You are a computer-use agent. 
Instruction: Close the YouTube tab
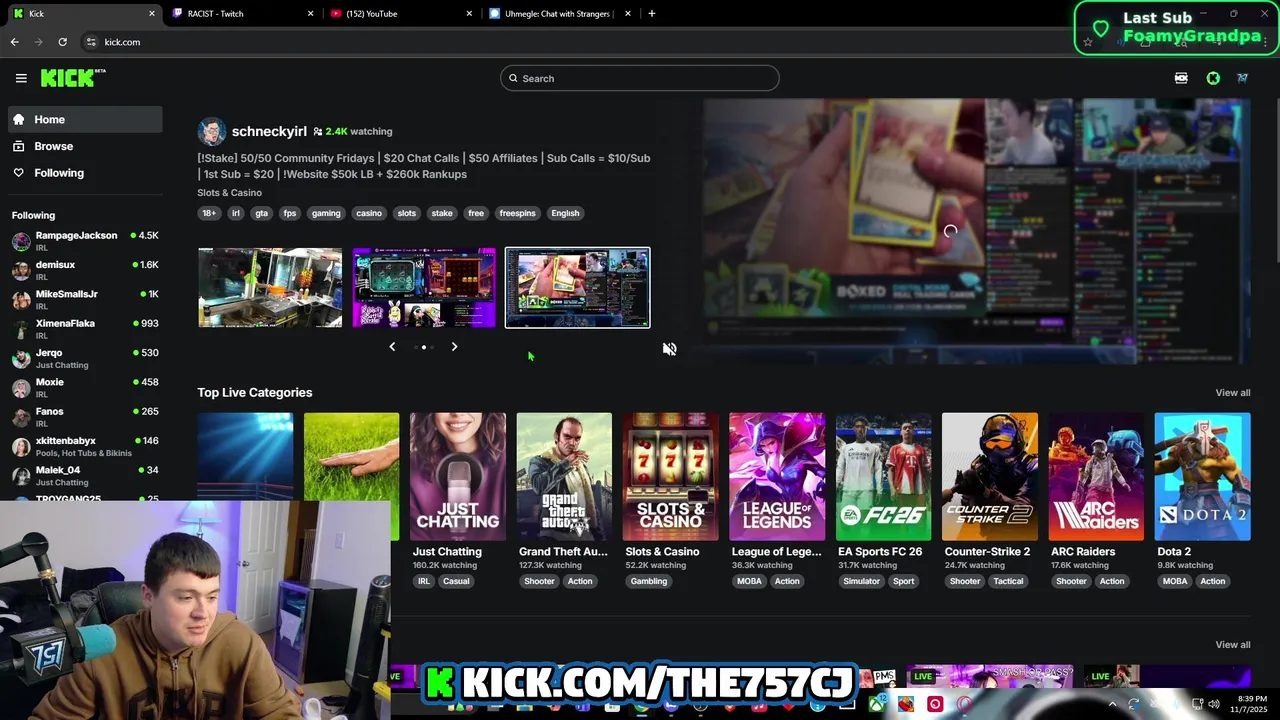point(470,14)
